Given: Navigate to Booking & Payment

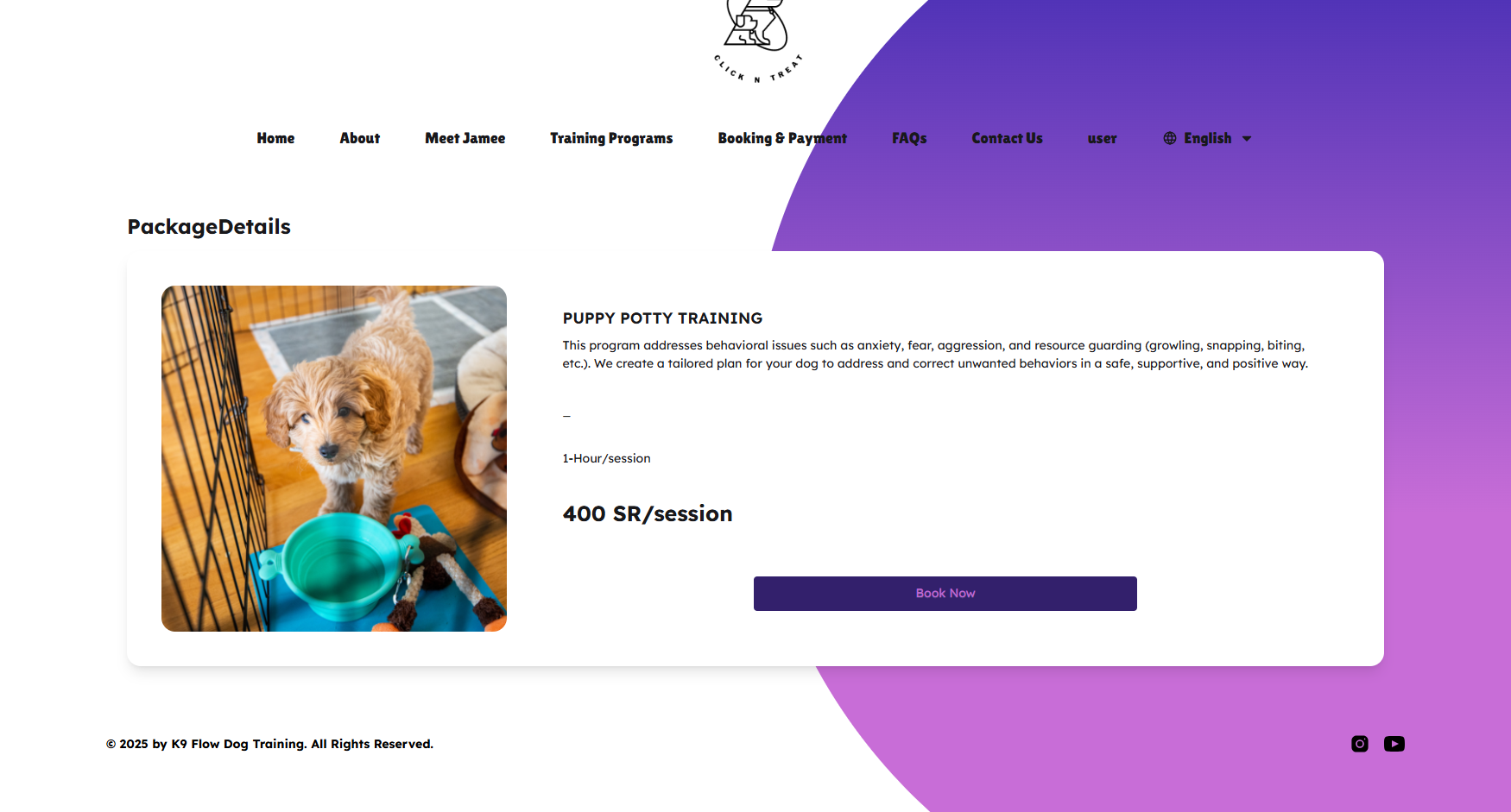Looking at the screenshot, I should pyautogui.click(x=782, y=138).
